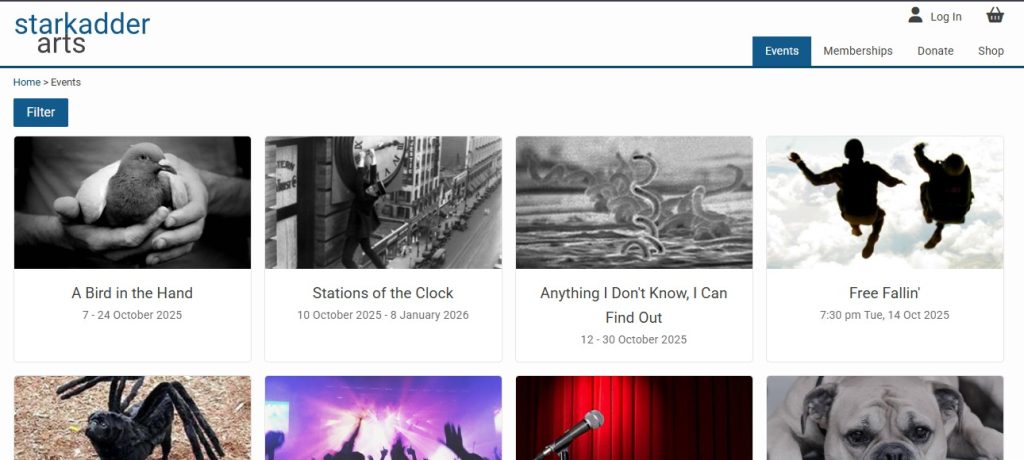This screenshot has width=1024, height=460.
Task: Click the Starkadder Arts logo
Action: tap(82, 33)
